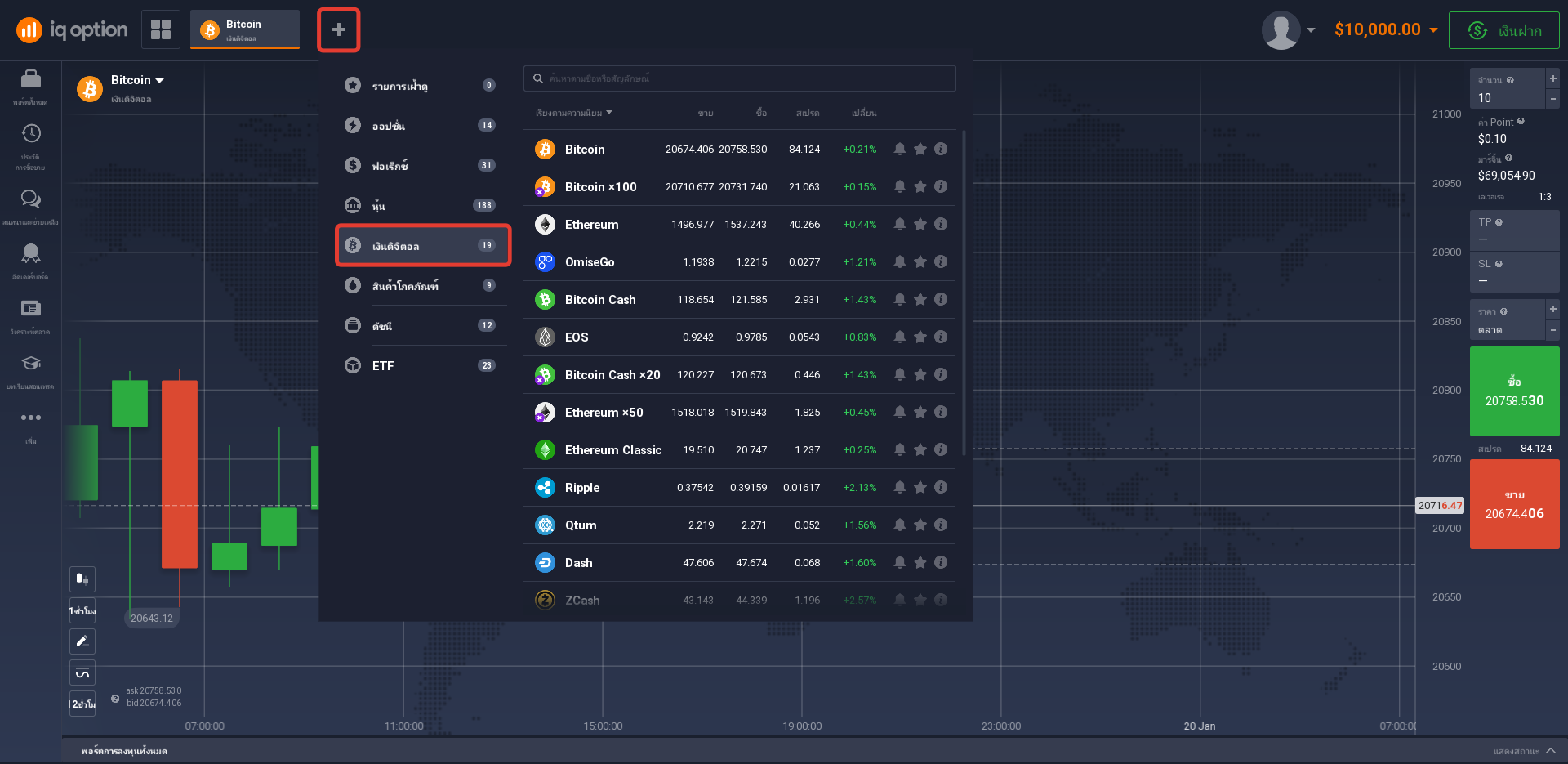Click the Ethereum Classic coin icon

click(x=545, y=450)
